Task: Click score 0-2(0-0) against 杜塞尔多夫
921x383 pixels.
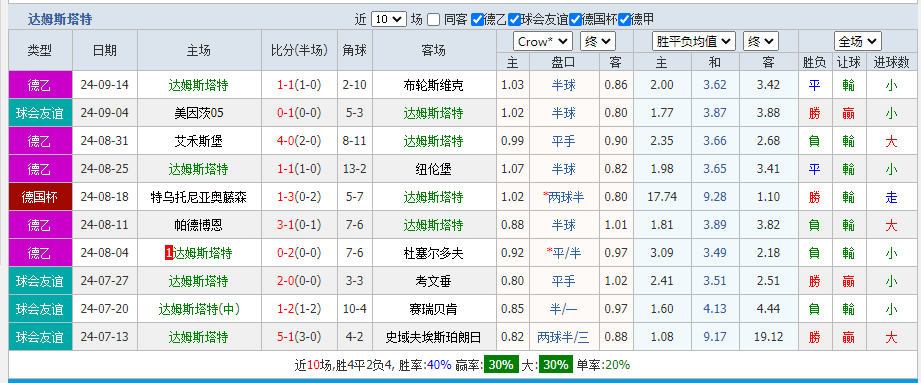Action: point(300,253)
